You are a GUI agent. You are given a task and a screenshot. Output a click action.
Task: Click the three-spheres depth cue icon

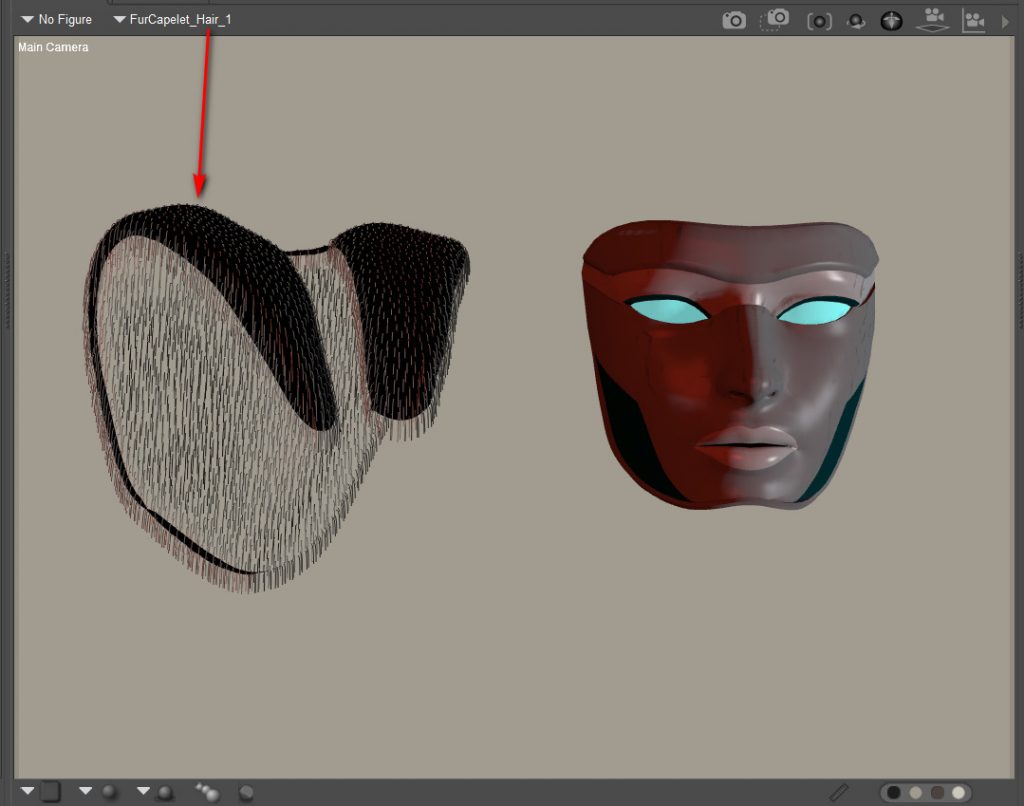pos(208,792)
